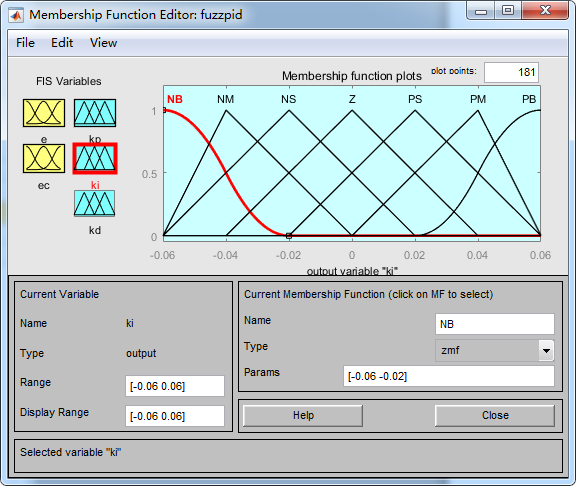The height and width of the screenshot is (486, 576).
Task: Select the kd output variable icon
Action: pyautogui.click(x=94, y=203)
